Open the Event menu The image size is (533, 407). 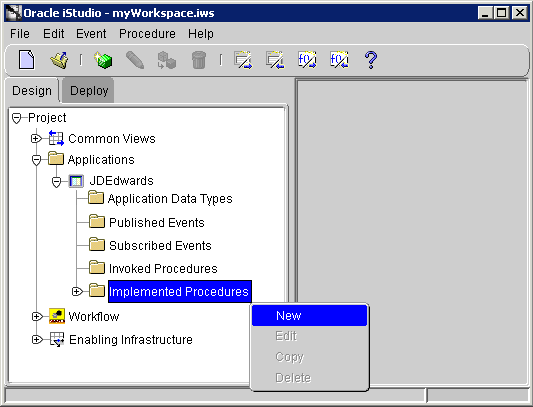[91, 34]
